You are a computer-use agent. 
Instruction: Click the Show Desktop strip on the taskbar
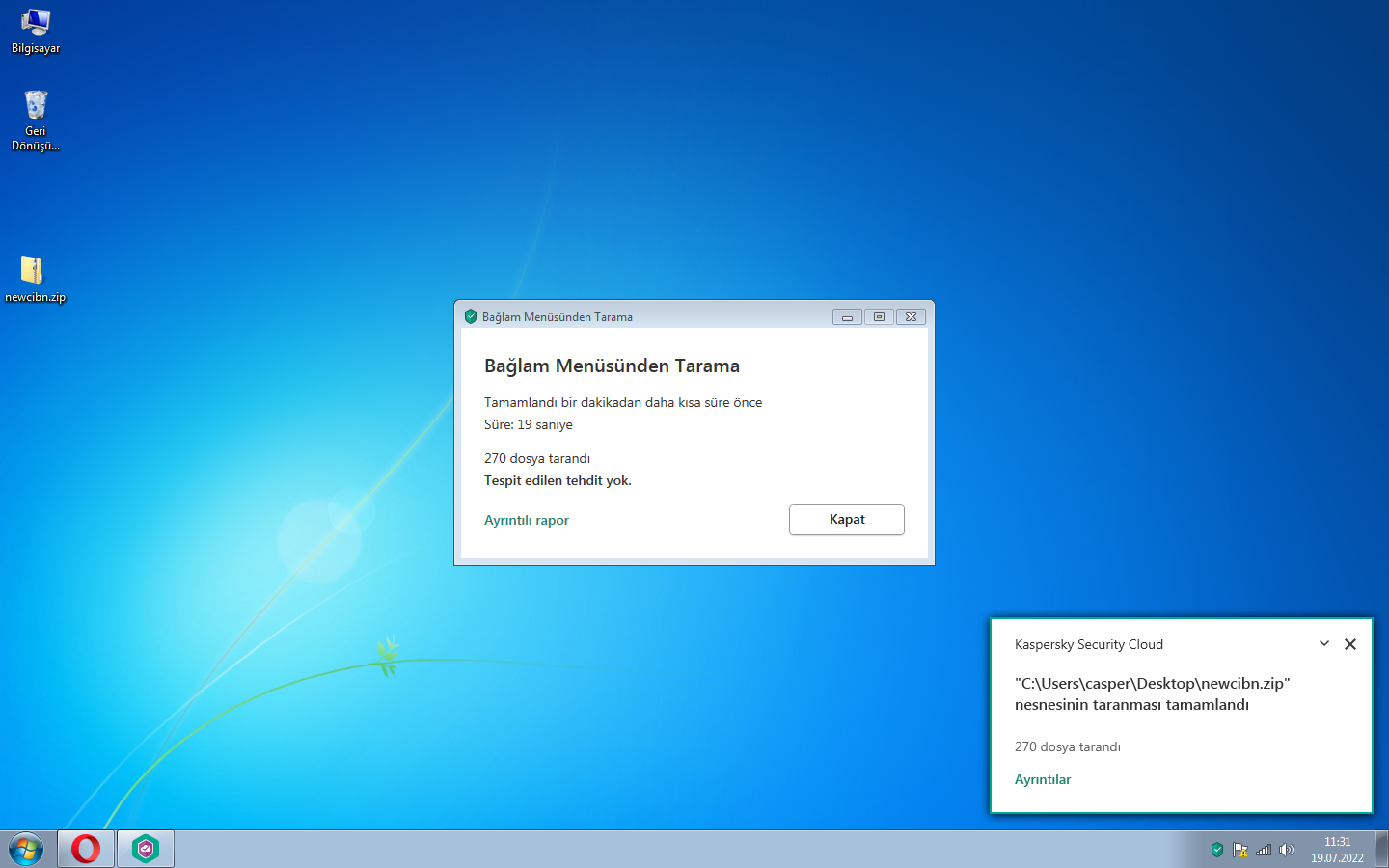tap(1381, 850)
